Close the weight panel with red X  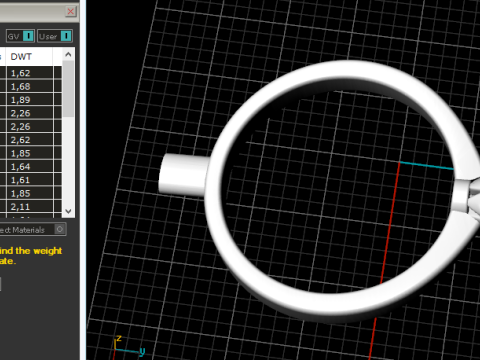[x=71, y=12]
